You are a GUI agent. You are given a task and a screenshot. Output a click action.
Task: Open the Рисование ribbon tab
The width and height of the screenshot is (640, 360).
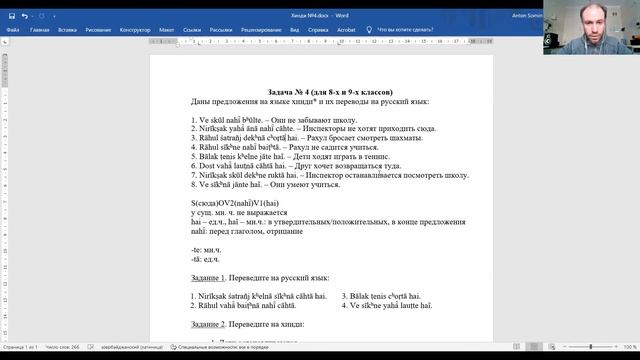[x=98, y=30]
